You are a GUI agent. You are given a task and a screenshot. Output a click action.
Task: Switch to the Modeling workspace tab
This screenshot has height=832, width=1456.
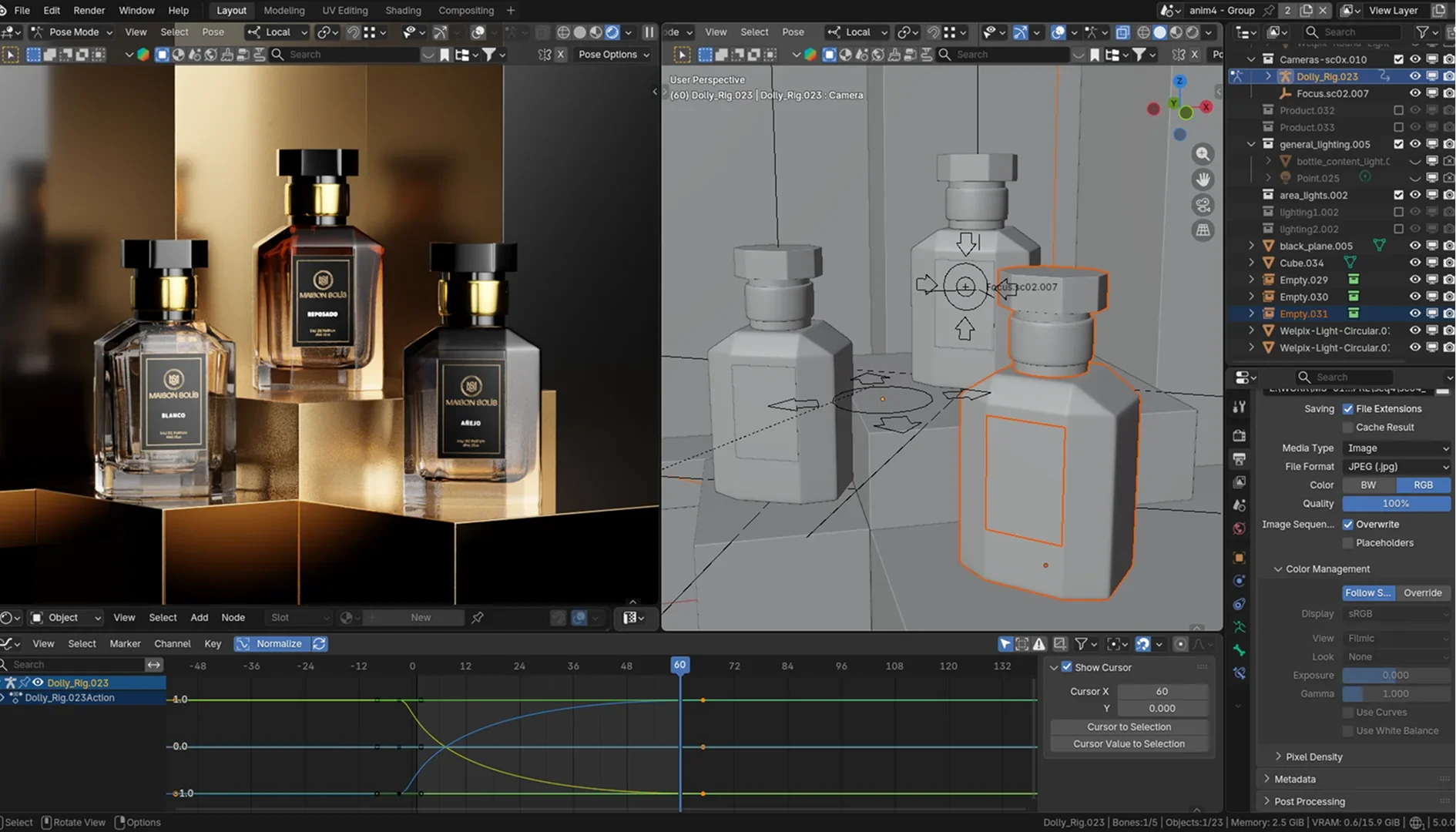tap(284, 11)
